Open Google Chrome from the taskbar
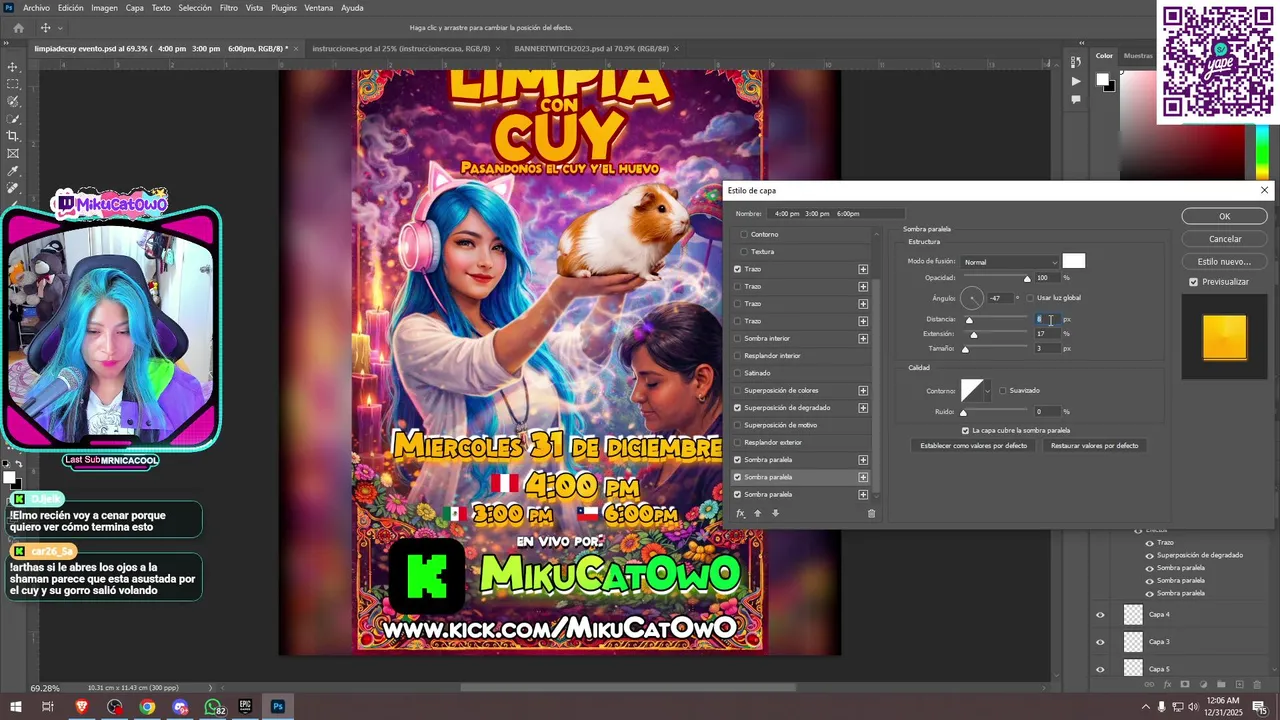The width and height of the screenshot is (1280, 720). click(147, 706)
